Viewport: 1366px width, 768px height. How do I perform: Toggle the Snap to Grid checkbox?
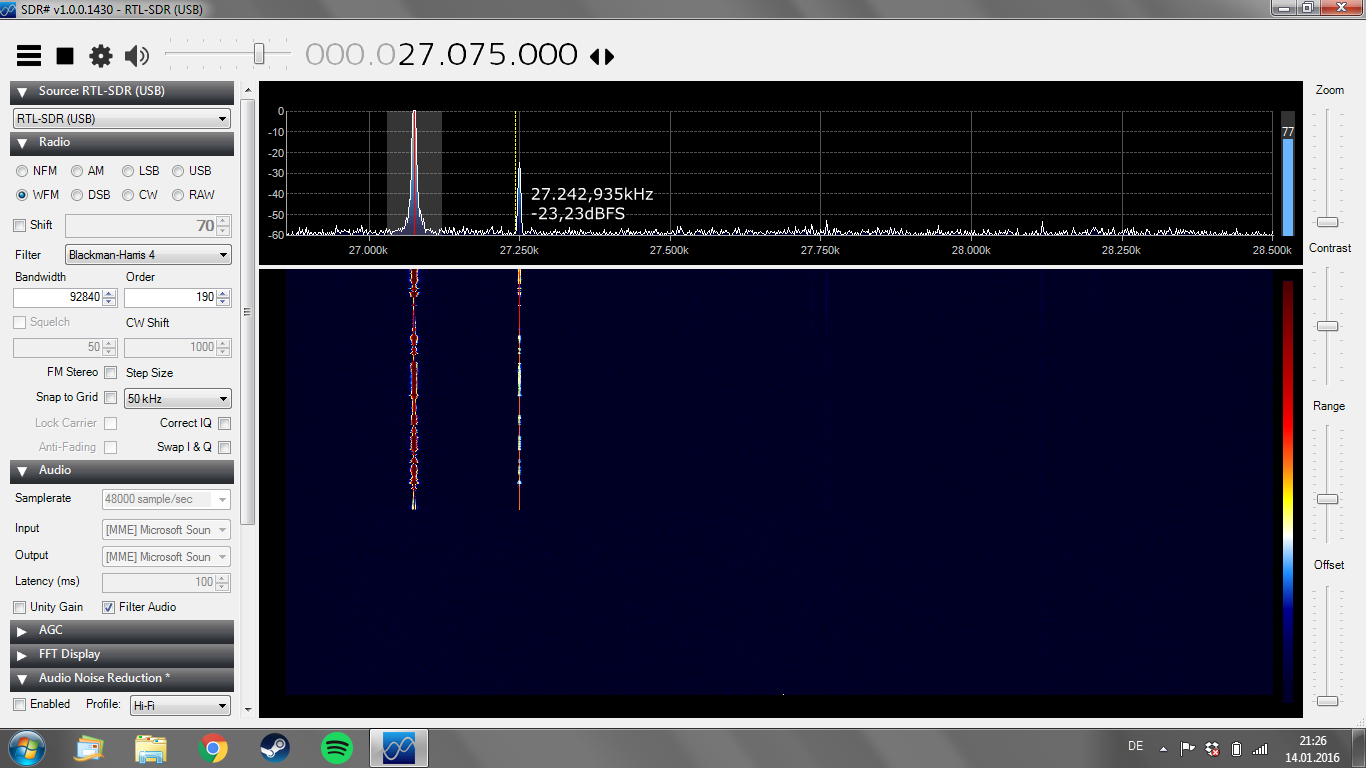[x=111, y=397]
